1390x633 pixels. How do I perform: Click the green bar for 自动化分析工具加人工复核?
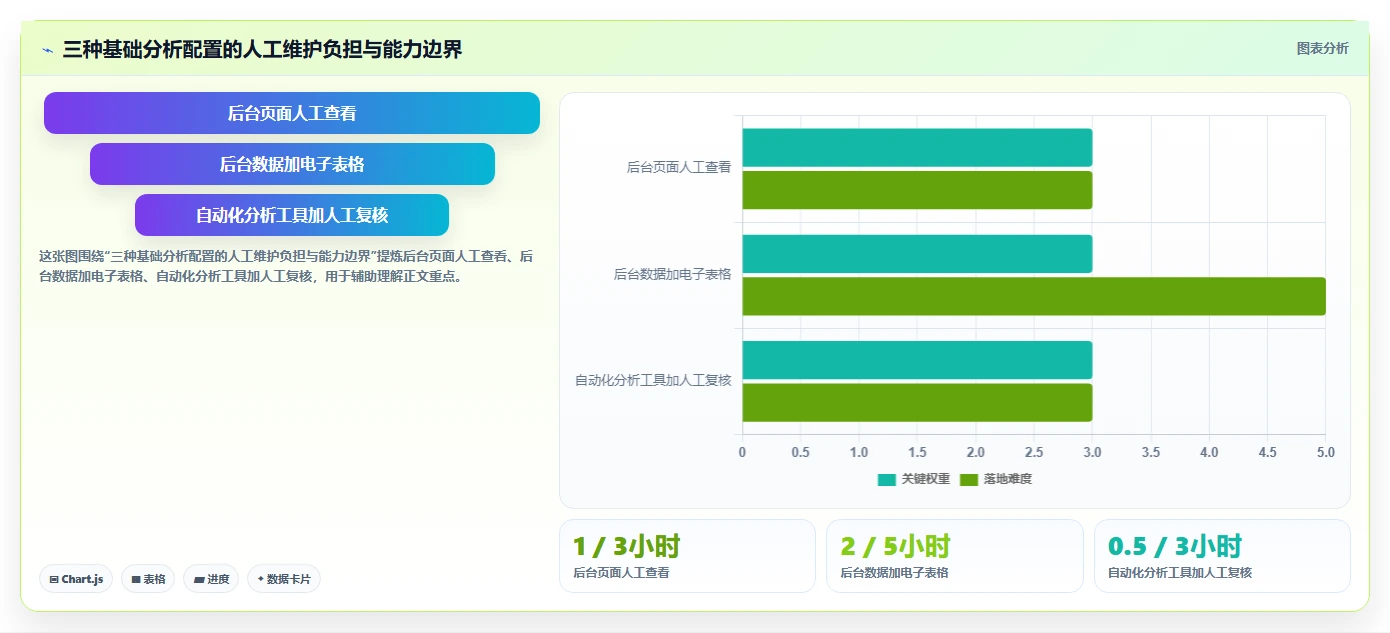917,402
